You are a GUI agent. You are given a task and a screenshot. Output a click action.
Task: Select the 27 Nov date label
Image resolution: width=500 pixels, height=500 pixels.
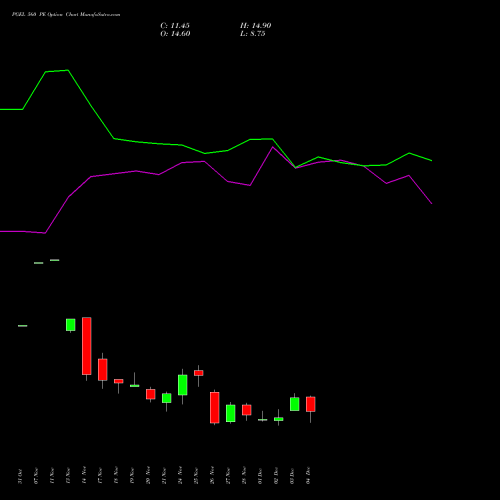click(228, 476)
